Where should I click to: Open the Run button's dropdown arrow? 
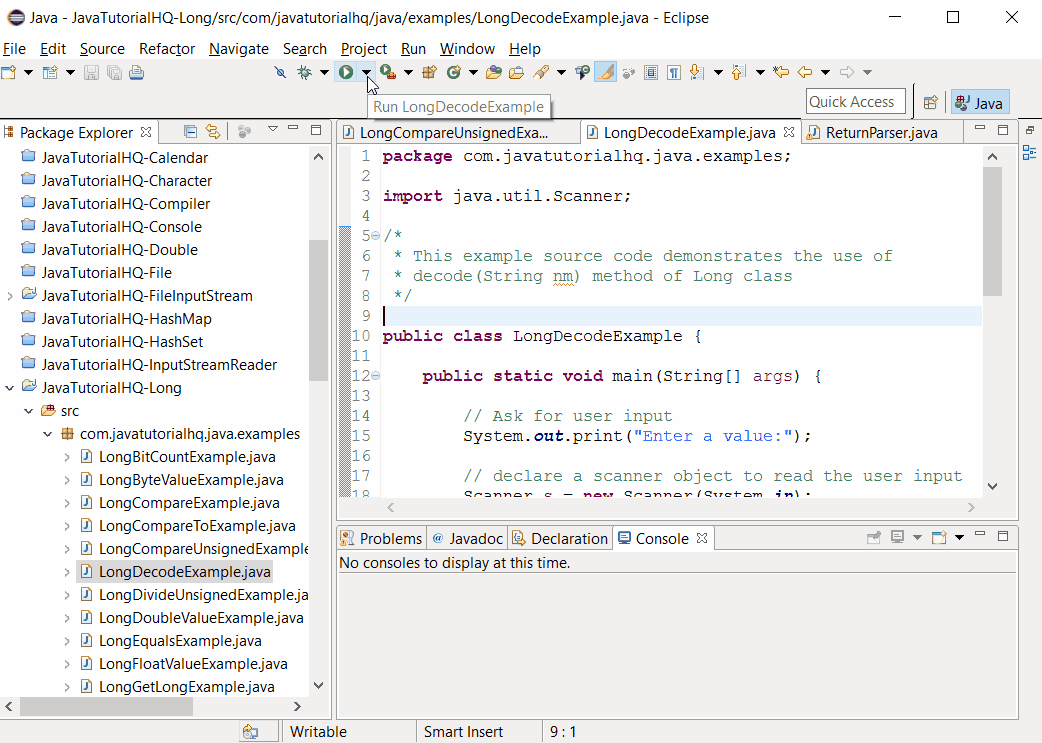[368, 72]
